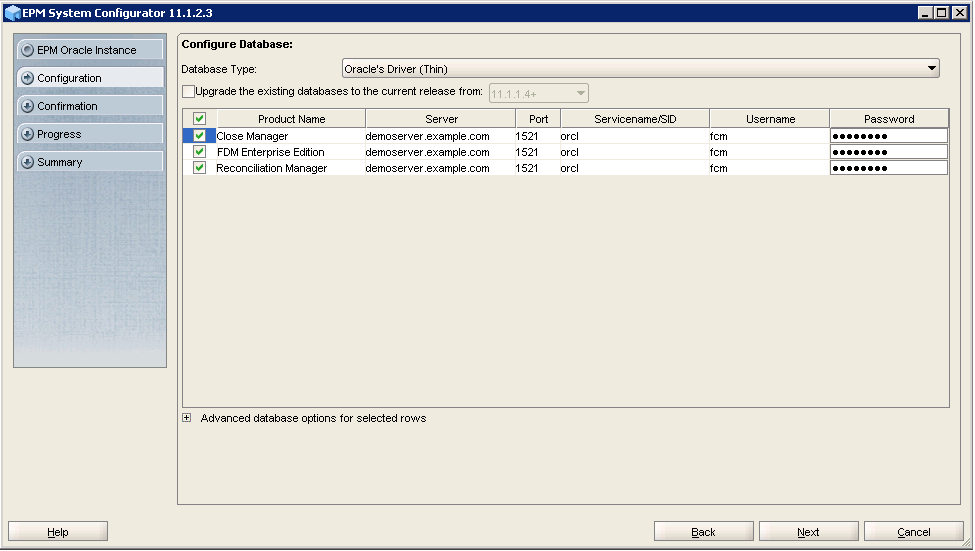
Task: Uncheck the Reconciliation Manager row checkbox
Action: (x=199, y=168)
